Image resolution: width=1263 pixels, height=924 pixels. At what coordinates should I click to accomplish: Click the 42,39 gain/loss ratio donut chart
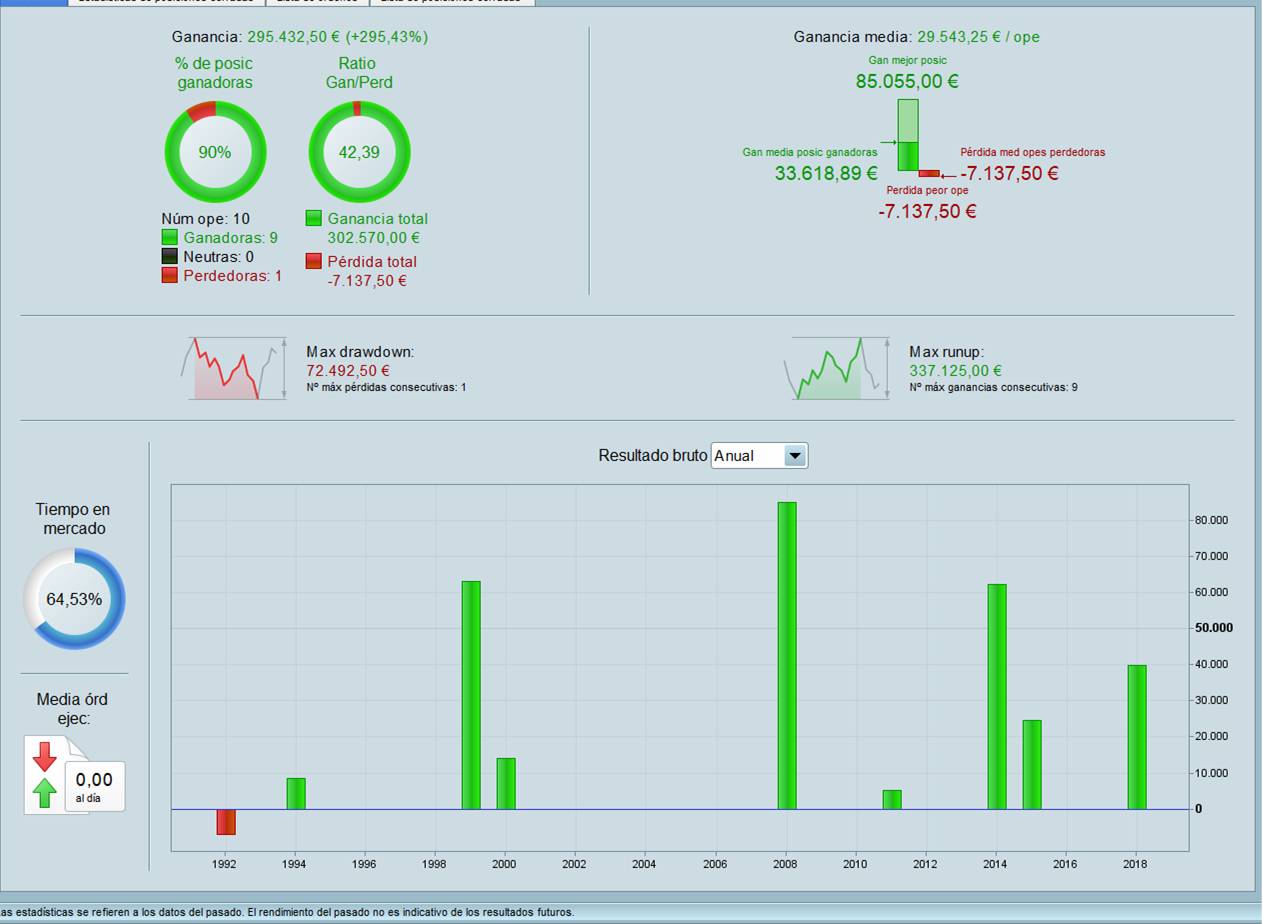359,152
